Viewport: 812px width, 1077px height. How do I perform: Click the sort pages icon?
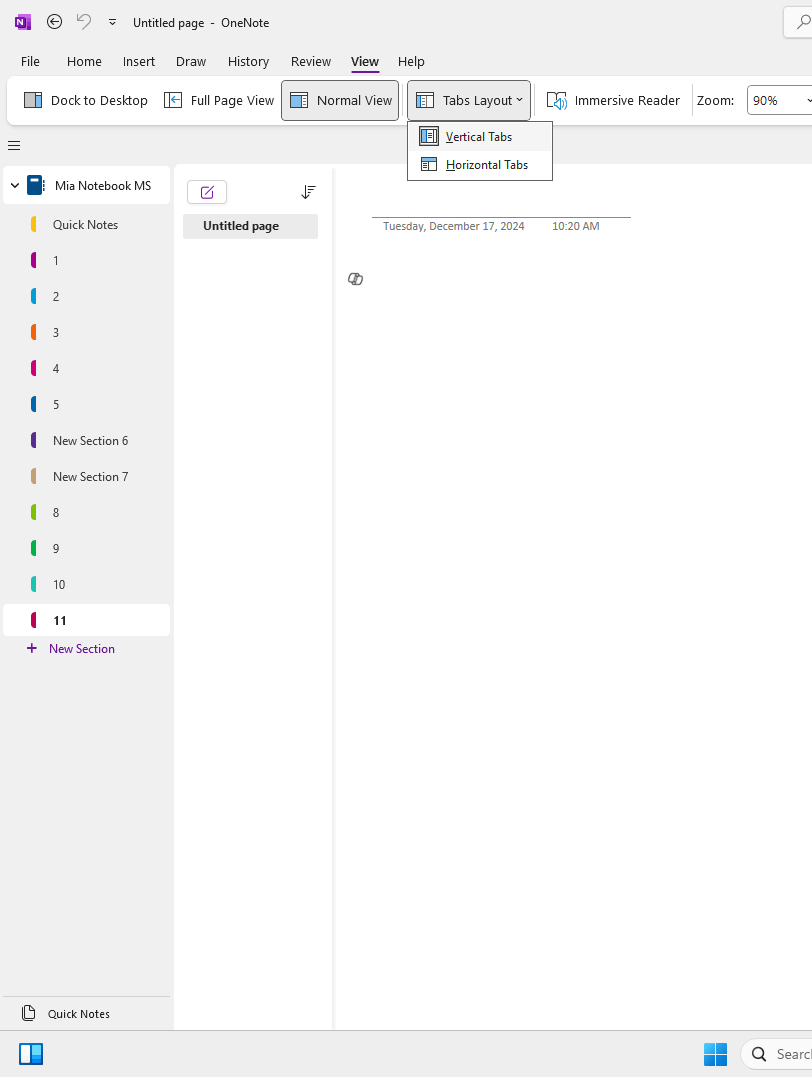point(308,192)
